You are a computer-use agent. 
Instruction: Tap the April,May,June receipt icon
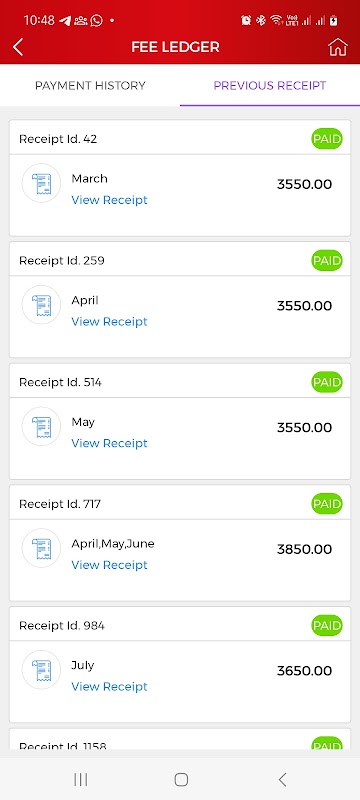point(41,548)
